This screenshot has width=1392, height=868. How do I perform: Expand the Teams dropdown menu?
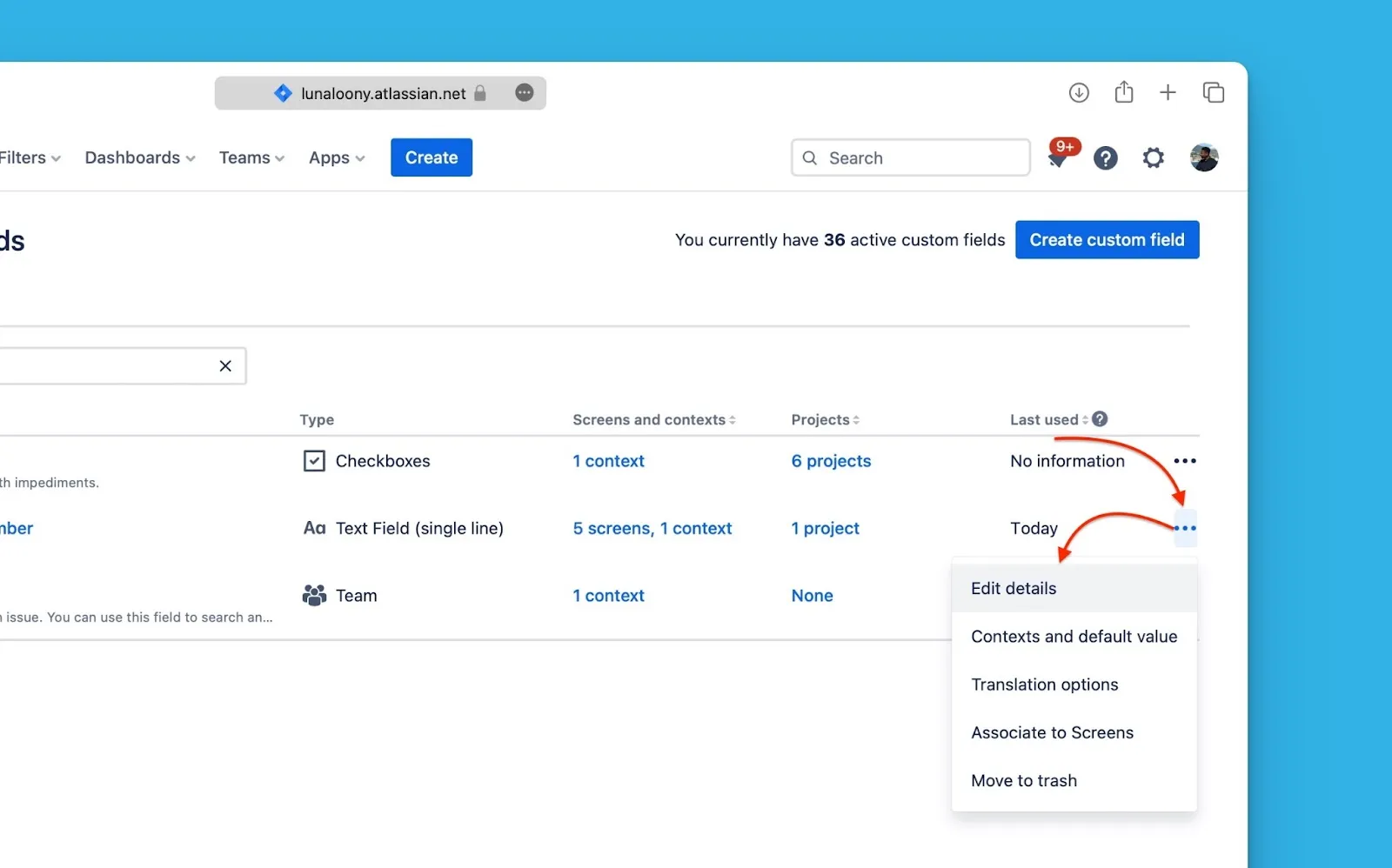251,158
